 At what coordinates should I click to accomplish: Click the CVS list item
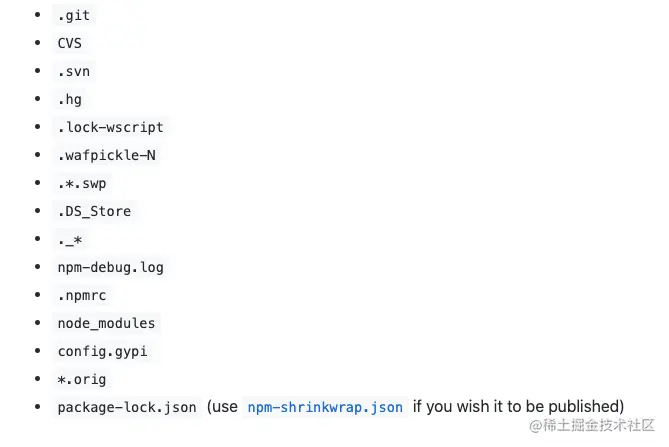70,44
